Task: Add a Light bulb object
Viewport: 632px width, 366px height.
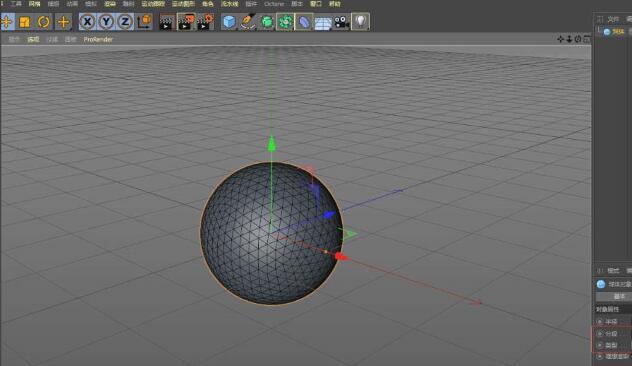Action: point(360,22)
